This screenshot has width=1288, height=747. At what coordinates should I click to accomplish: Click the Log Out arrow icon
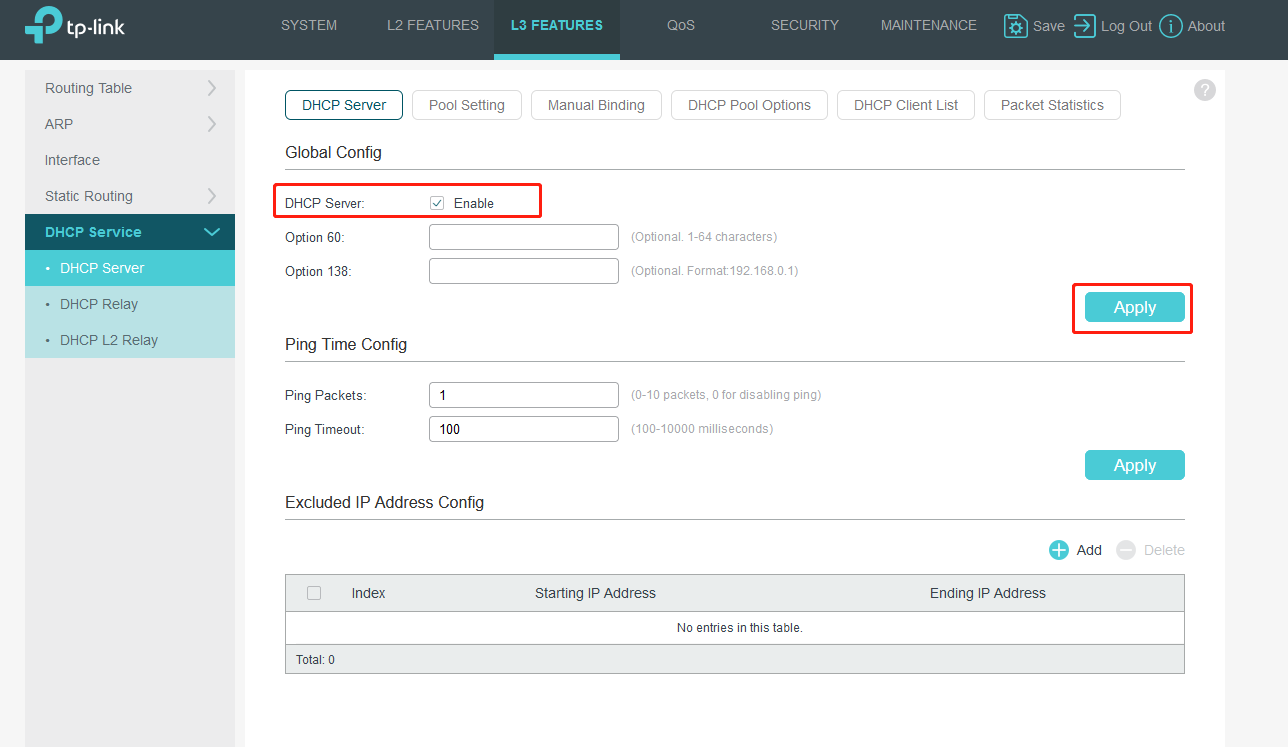(1085, 26)
